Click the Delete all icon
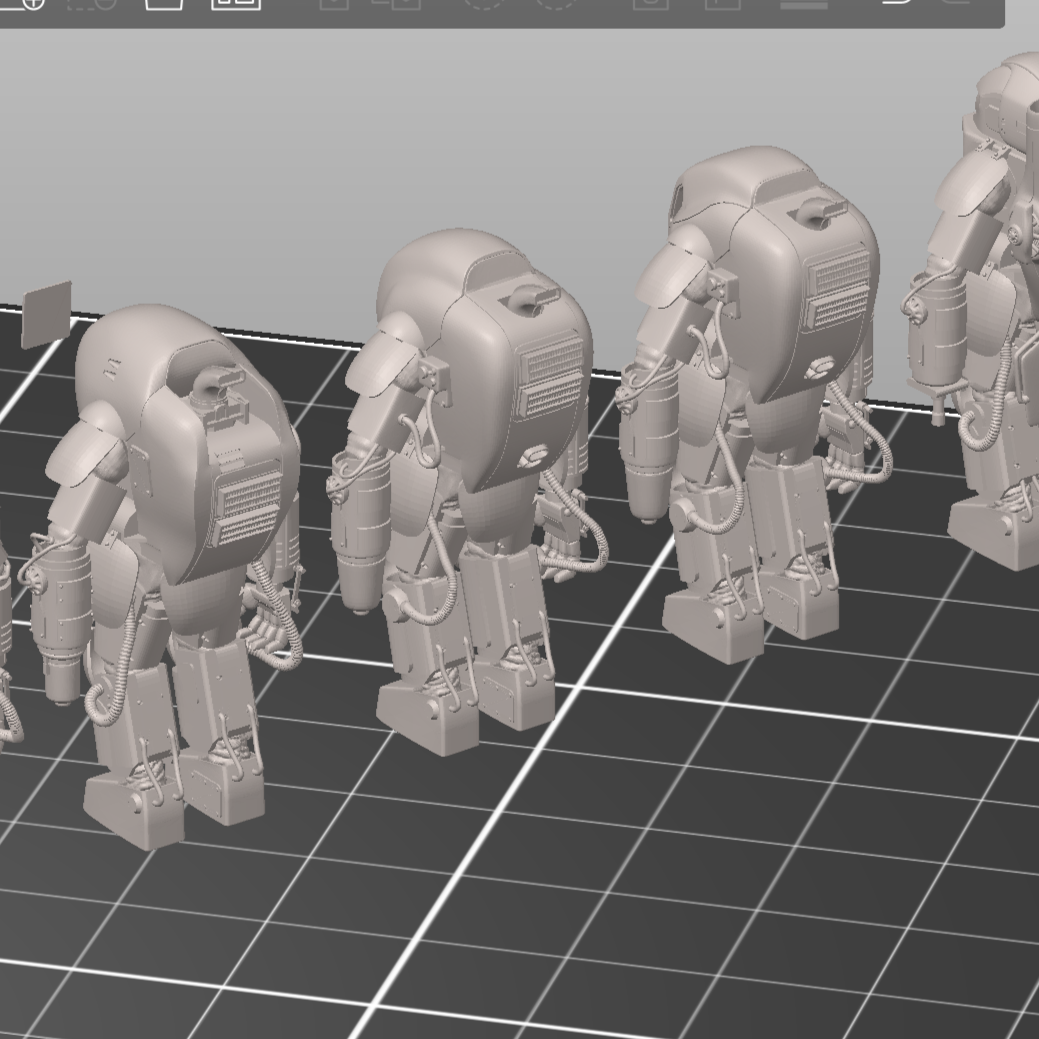This screenshot has height=1039, width=1039. (164, 3)
